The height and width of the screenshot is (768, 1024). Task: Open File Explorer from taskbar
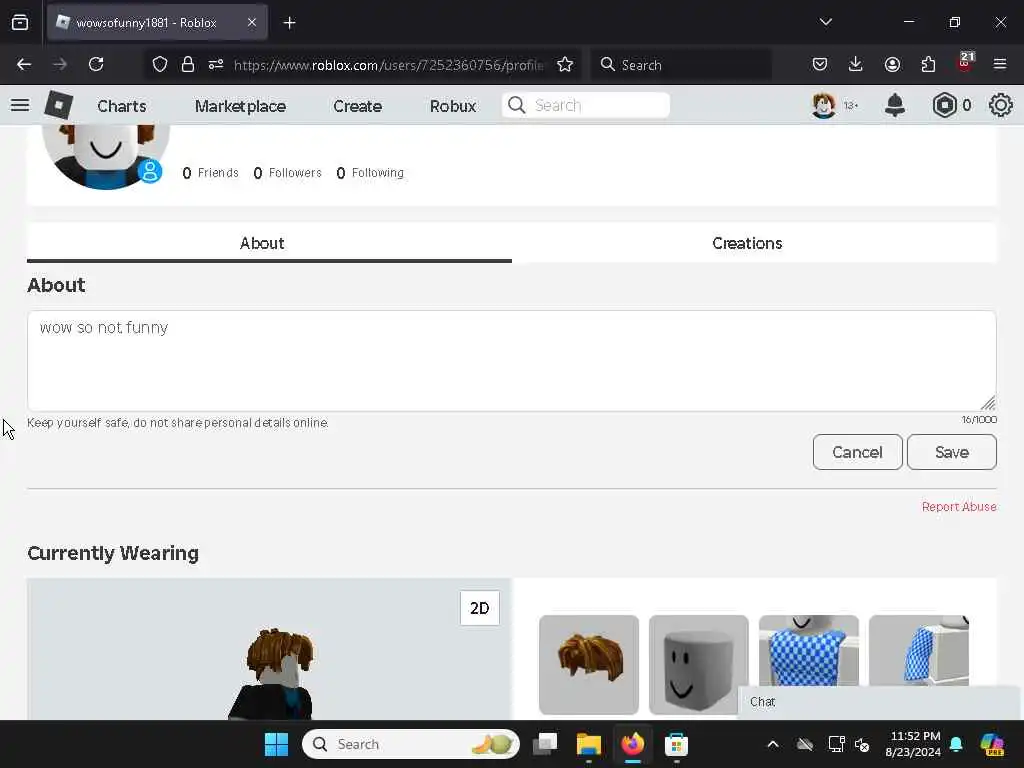point(588,744)
